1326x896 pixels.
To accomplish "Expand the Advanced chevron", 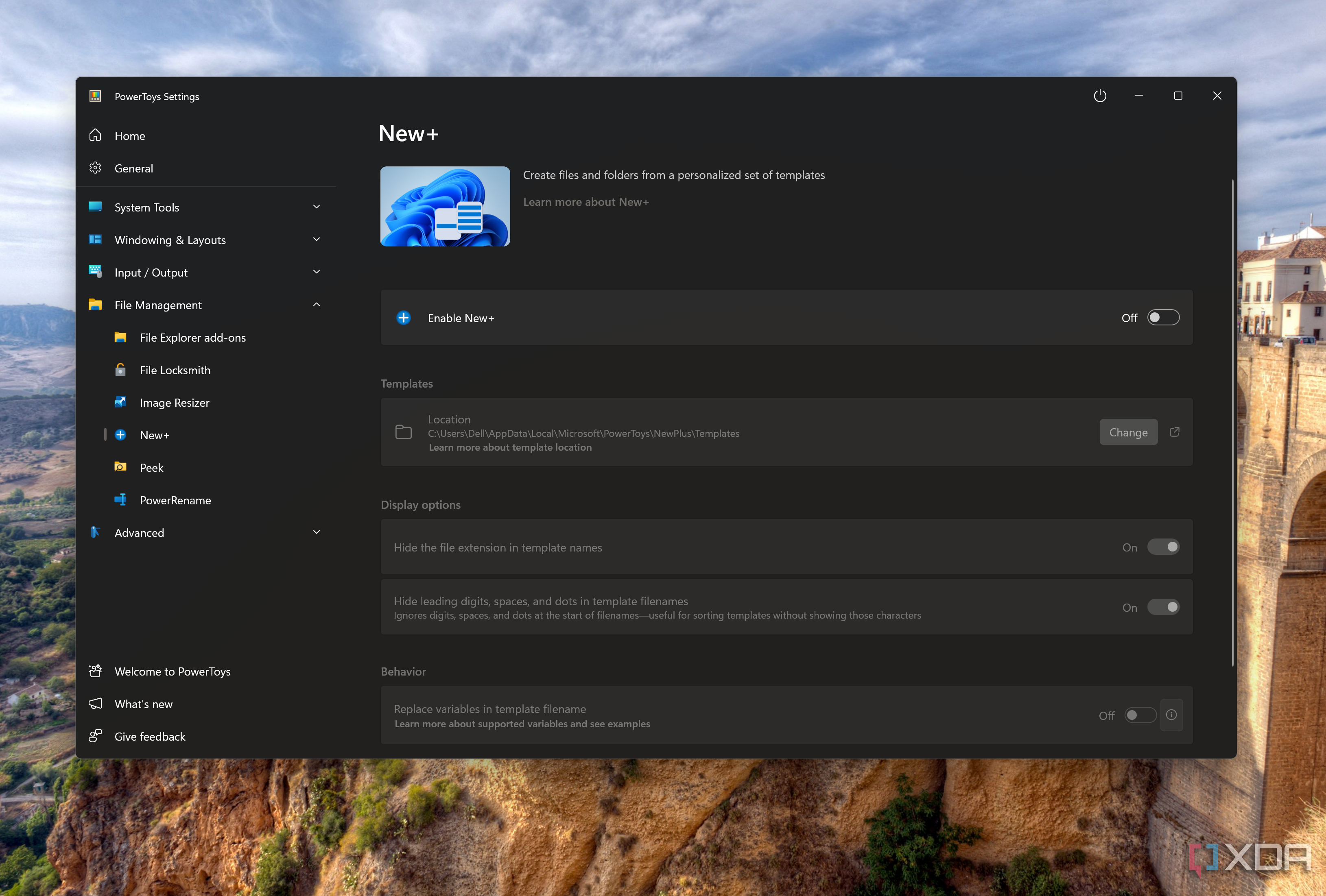I will point(317,532).
